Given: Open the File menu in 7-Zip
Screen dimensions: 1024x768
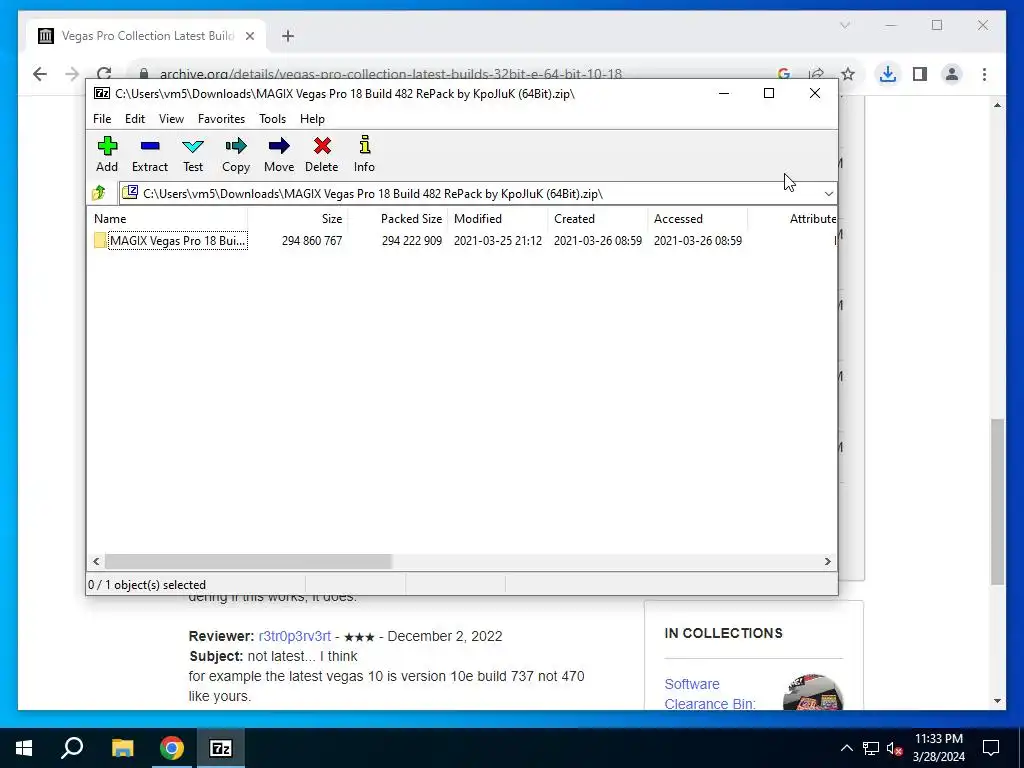Looking at the screenshot, I should [102, 119].
